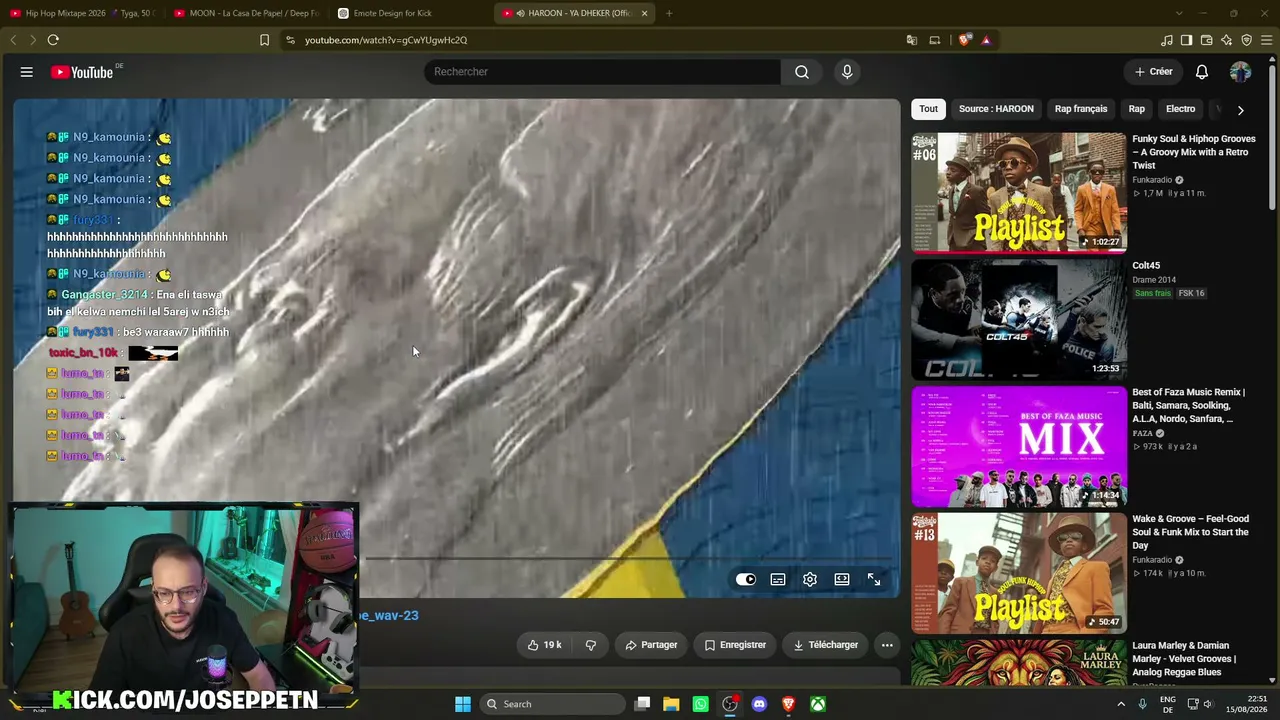This screenshot has height=720, width=1280.
Task: Click the search magnifier button
Action: 802,72
